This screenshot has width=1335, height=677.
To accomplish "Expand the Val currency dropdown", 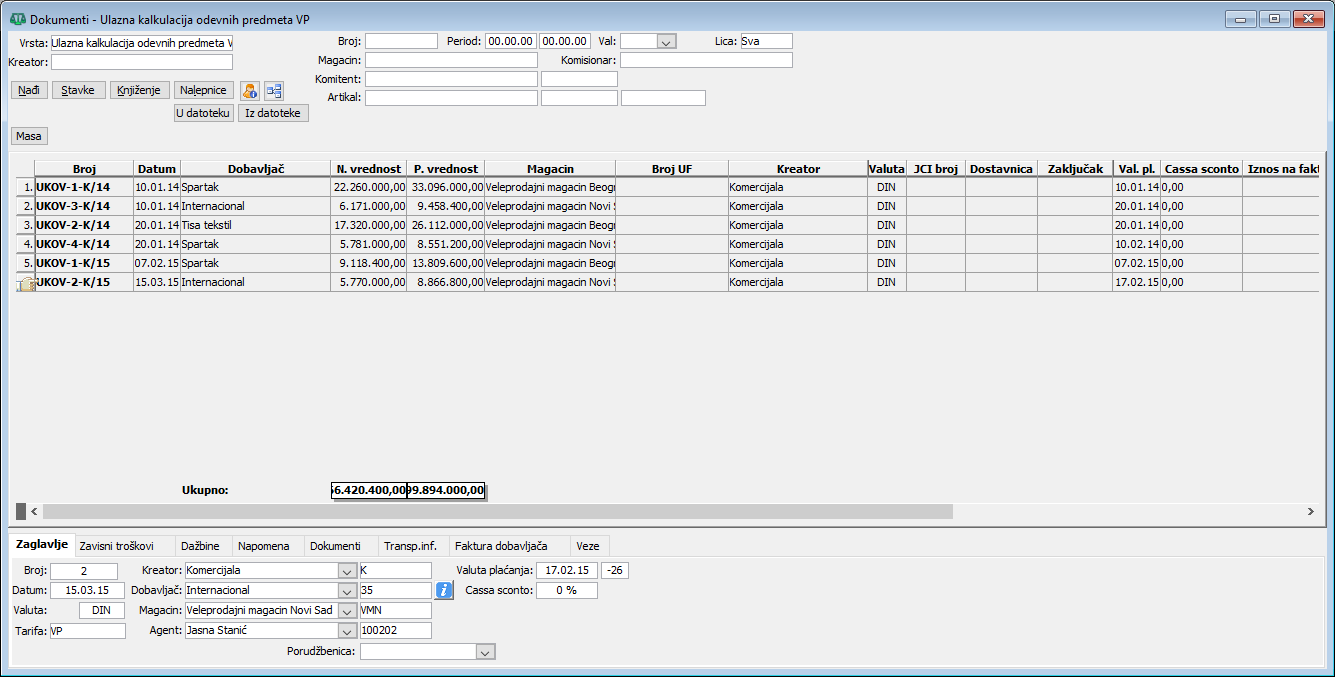I will [666, 41].
